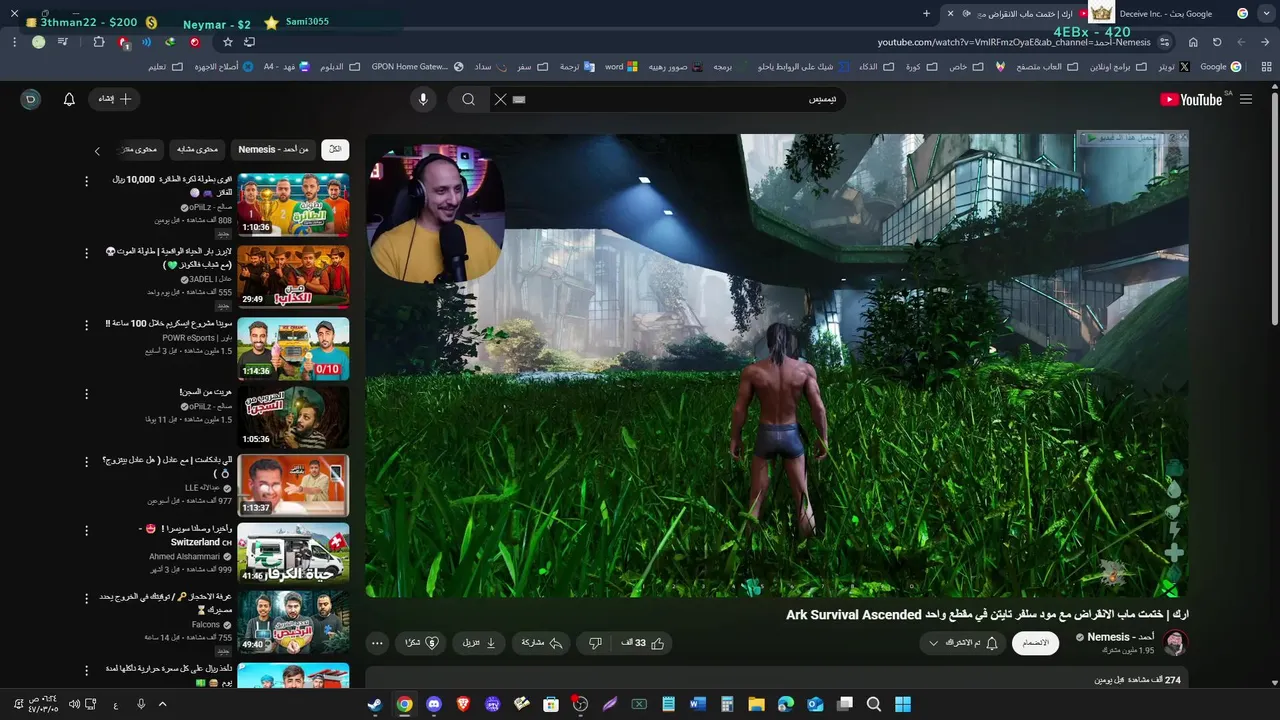
Task: Expand the subscribed notification dropdown
Action: [x=961, y=643]
